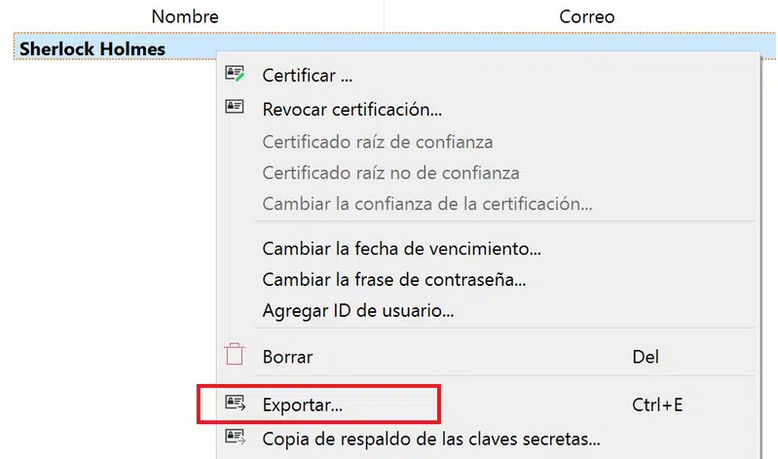Choose Revocar certificación... from the menu
The width and height of the screenshot is (778, 459).
pyautogui.click(x=488, y=109)
